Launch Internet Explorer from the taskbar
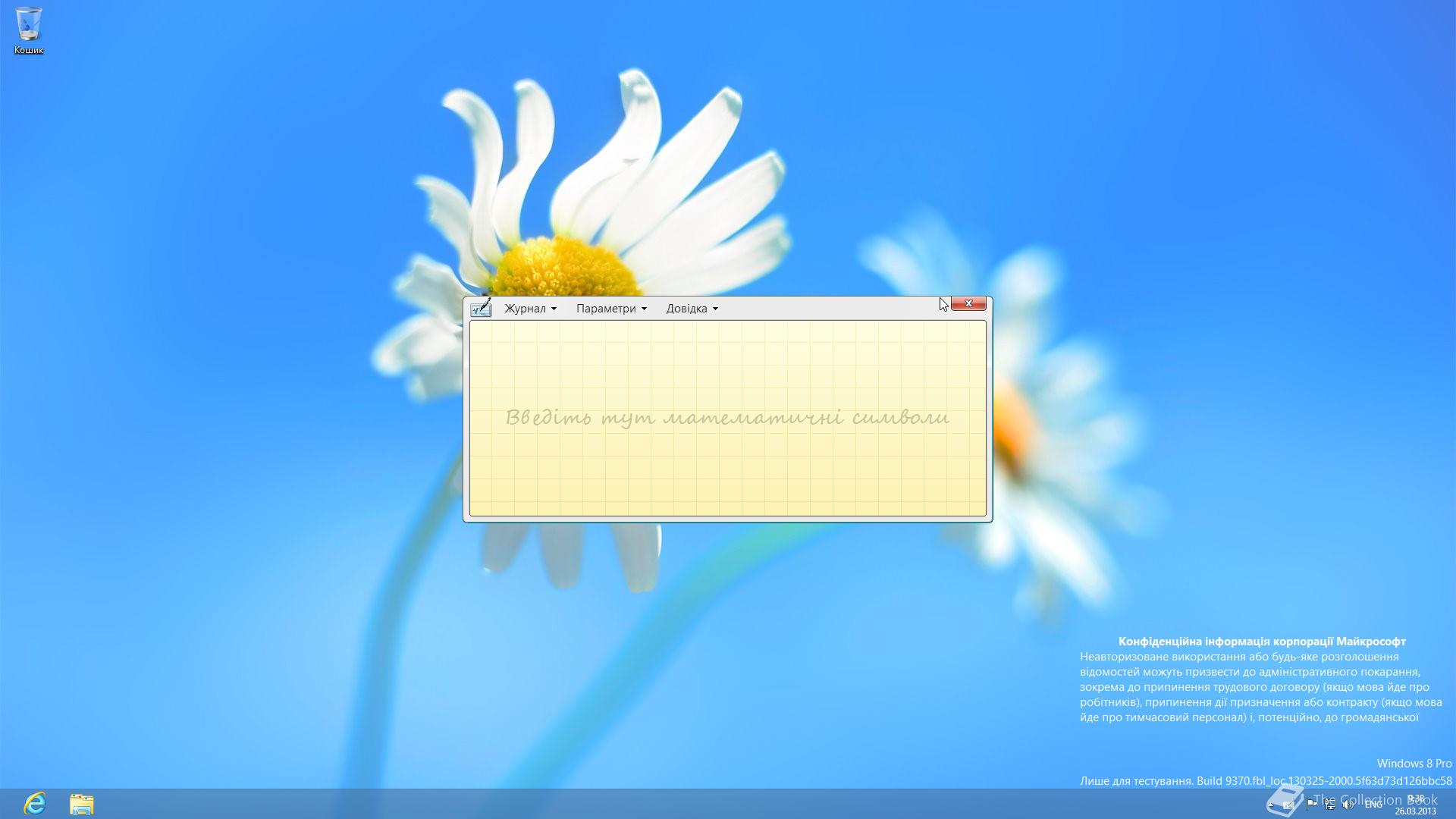Viewport: 1456px width, 819px height. [35, 804]
